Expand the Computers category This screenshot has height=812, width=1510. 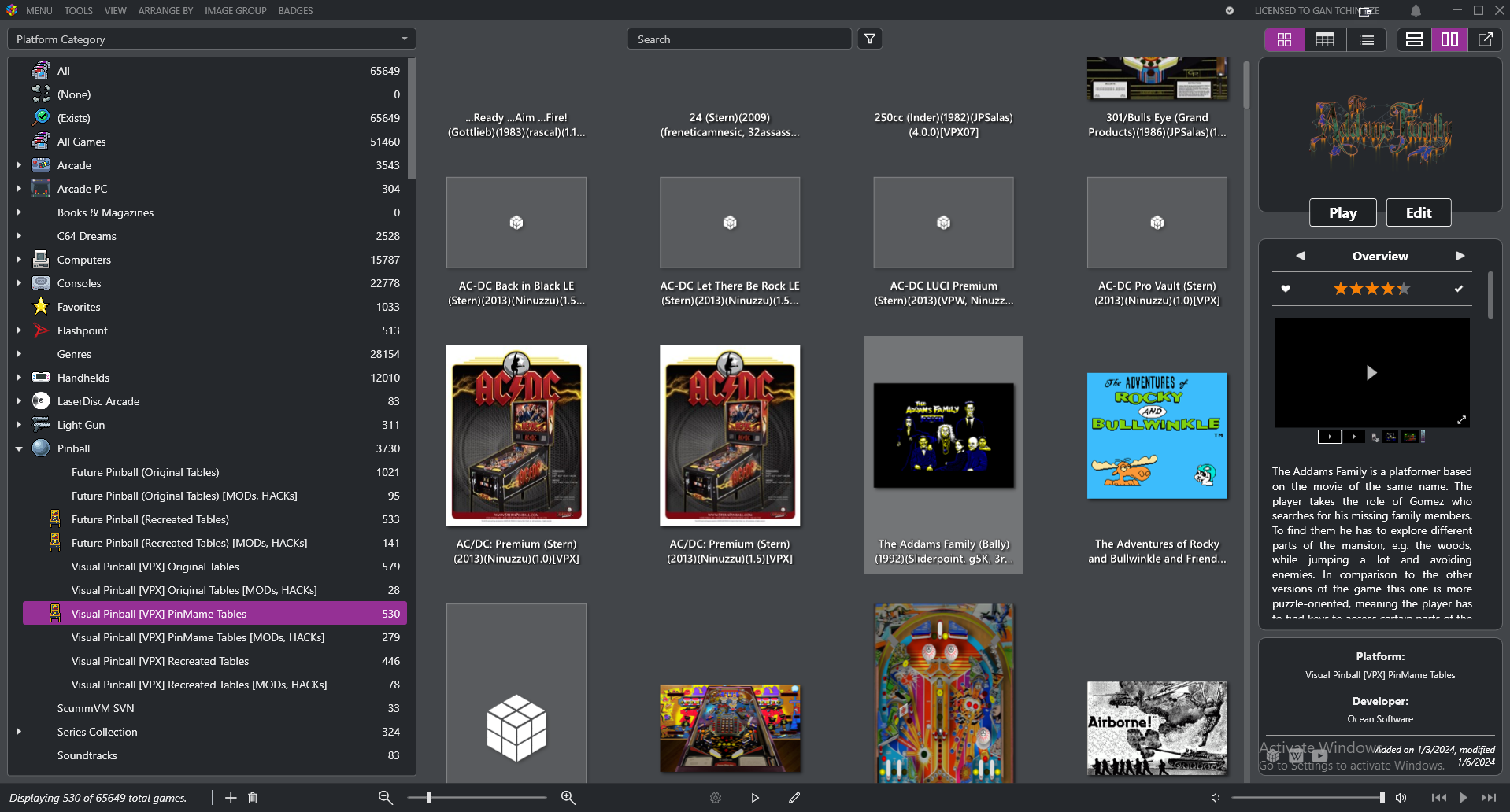[x=18, y=260]
